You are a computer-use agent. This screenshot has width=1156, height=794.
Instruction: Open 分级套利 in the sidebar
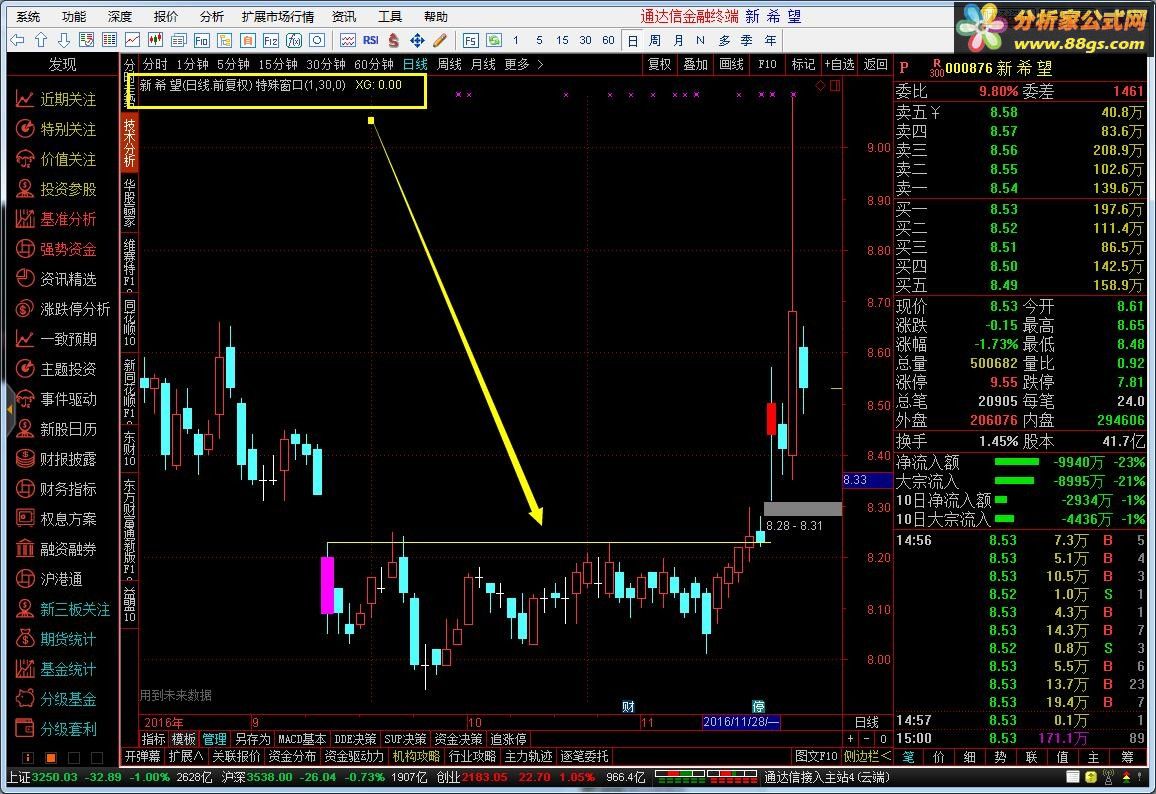(58, 729)
